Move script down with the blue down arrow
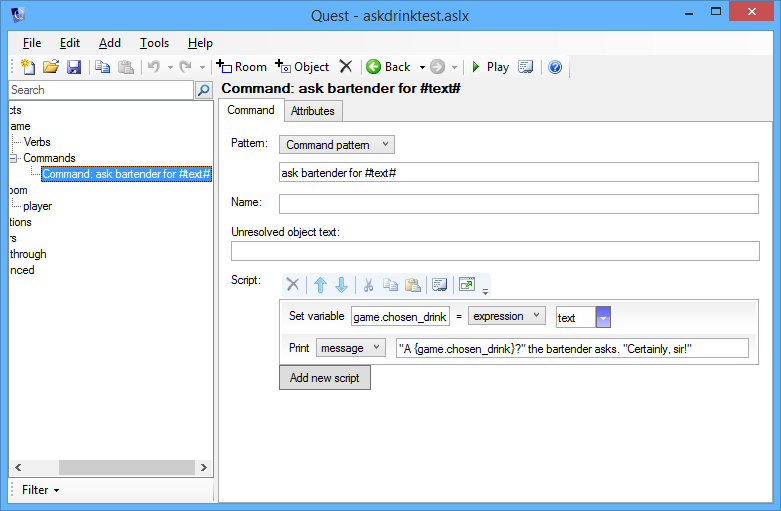Image resolution: width=781 pixels, height=511 pixels. (341, 285)
